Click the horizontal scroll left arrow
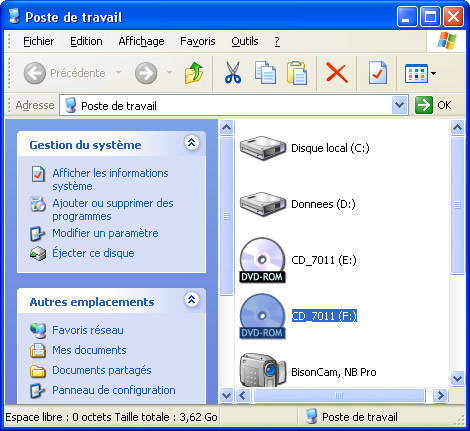Screen dimensions: 470x431 242,396
